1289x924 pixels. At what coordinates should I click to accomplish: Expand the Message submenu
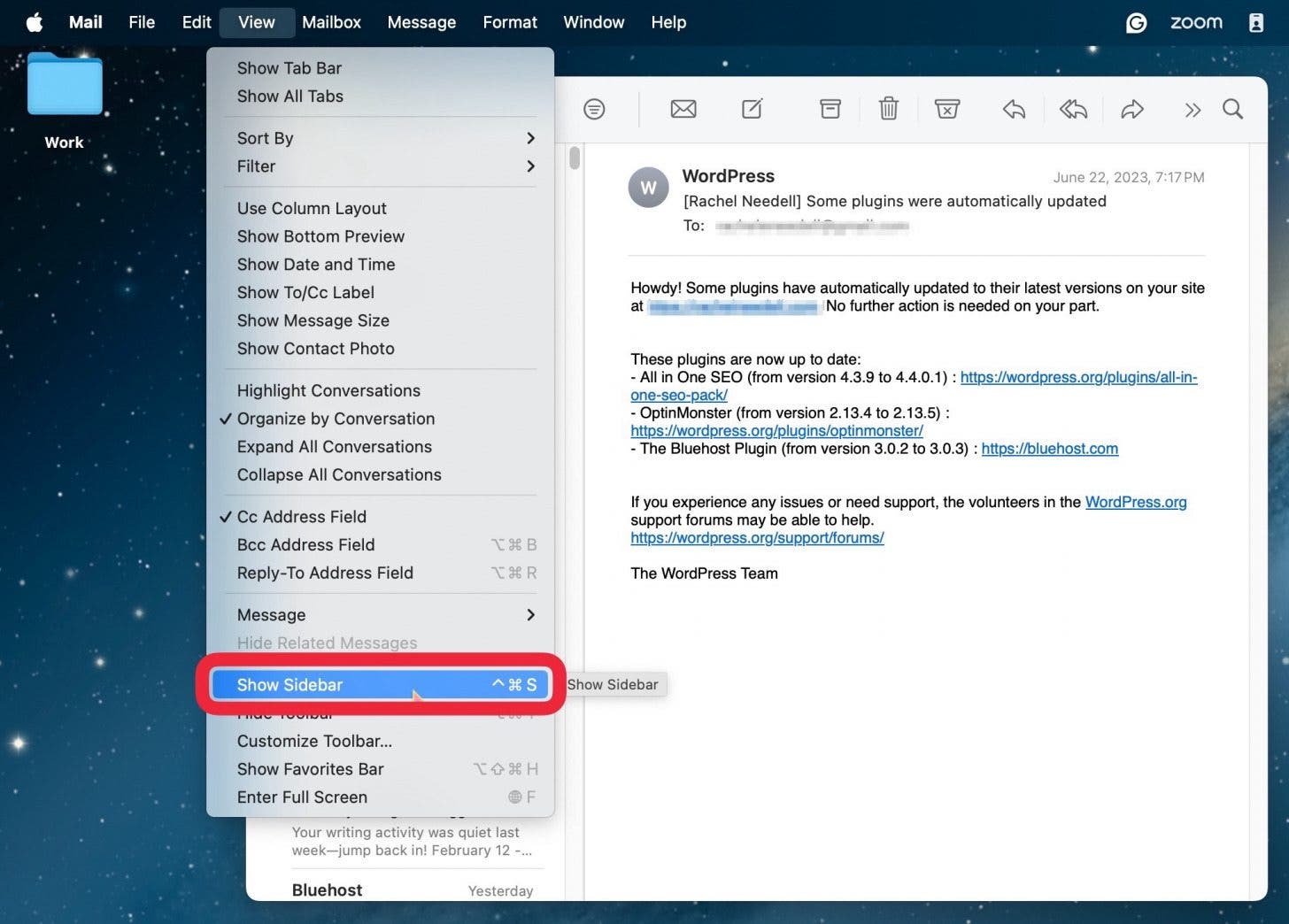[x=381, y=615]
